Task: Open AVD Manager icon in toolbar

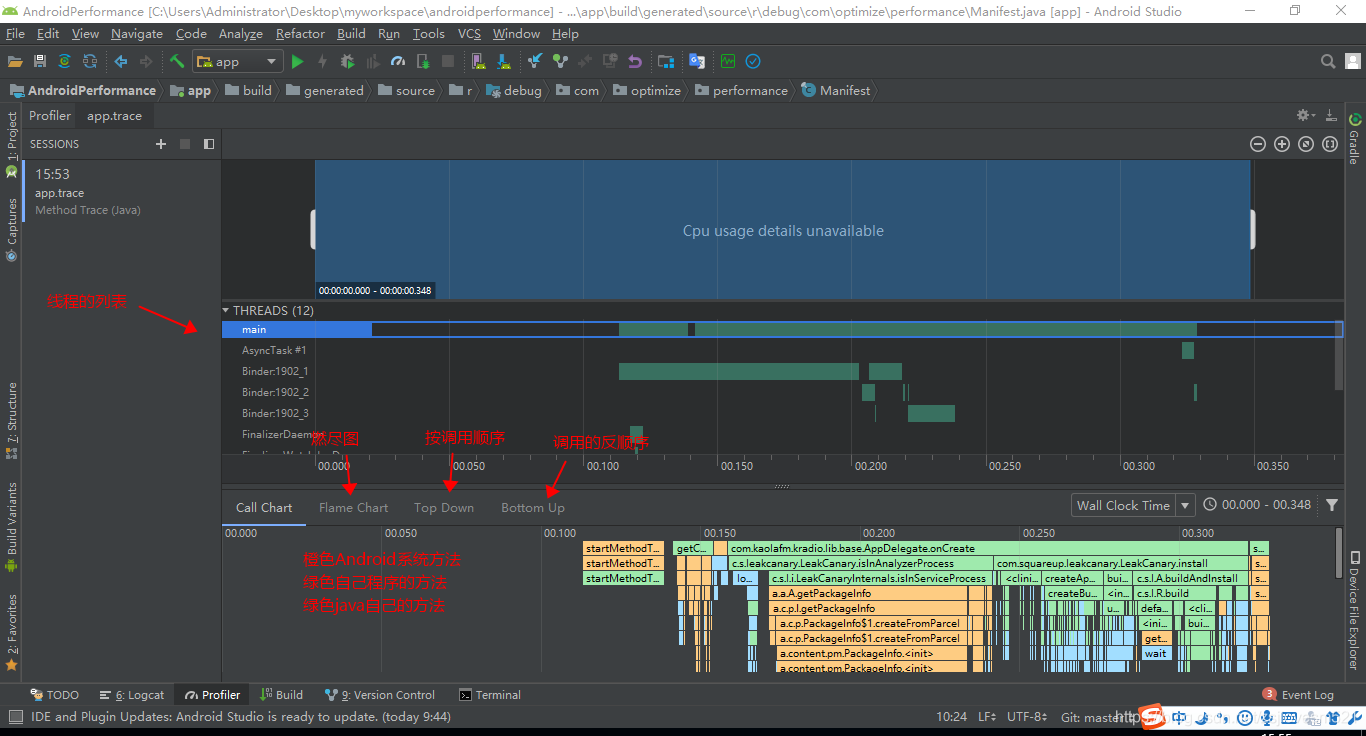Action: [478, 61]
